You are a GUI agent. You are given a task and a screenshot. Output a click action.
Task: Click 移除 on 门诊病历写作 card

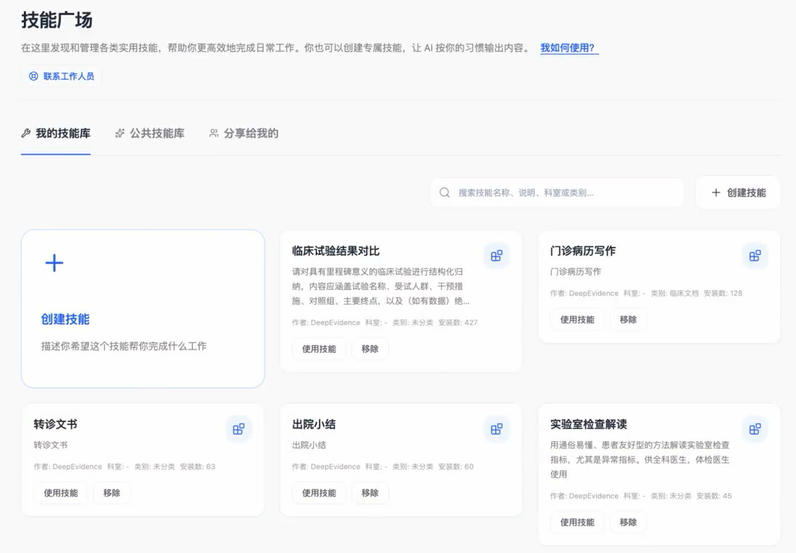[628, 320]
